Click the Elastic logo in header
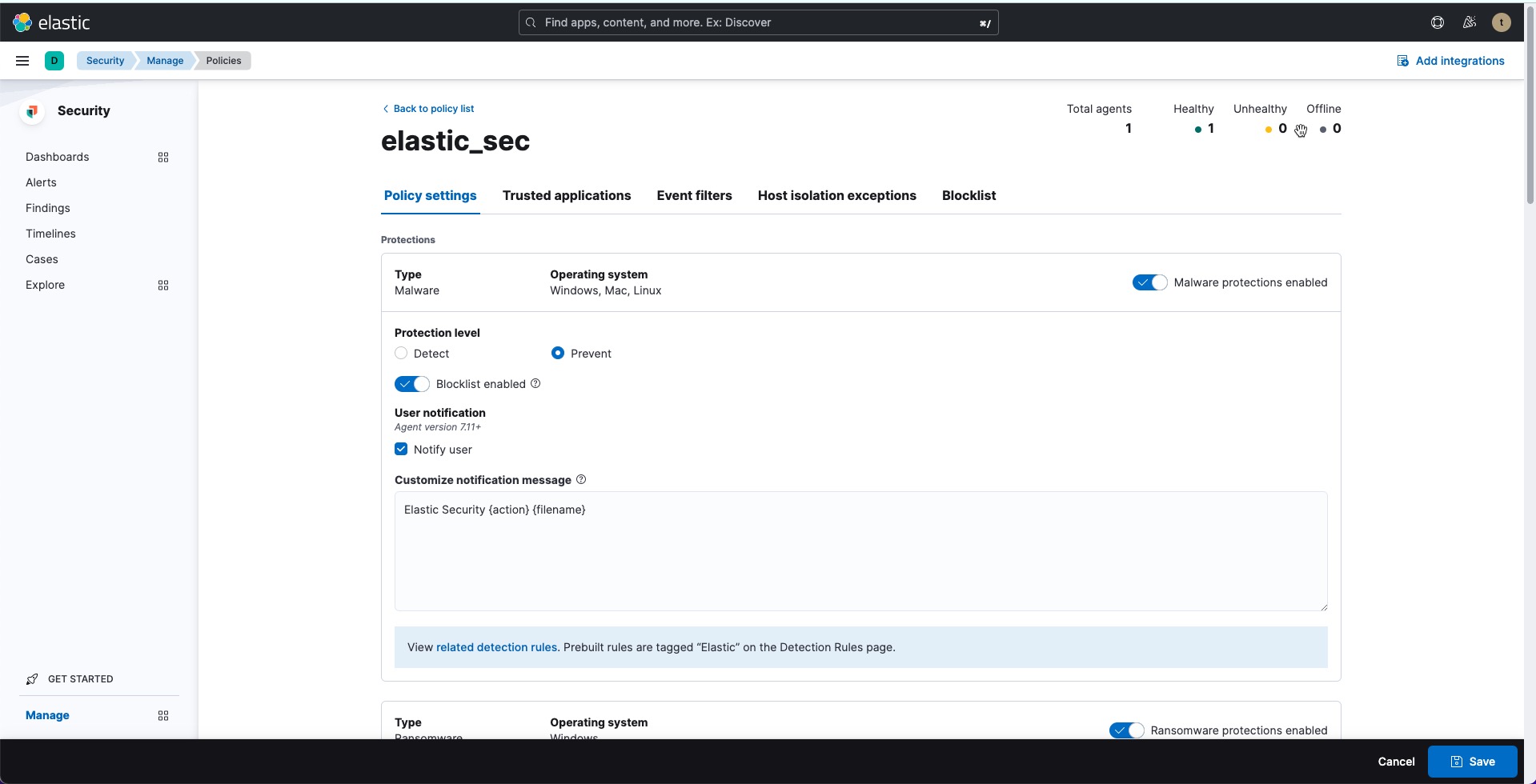This screenshot has width=1536, height=784. tap(51, 22)
